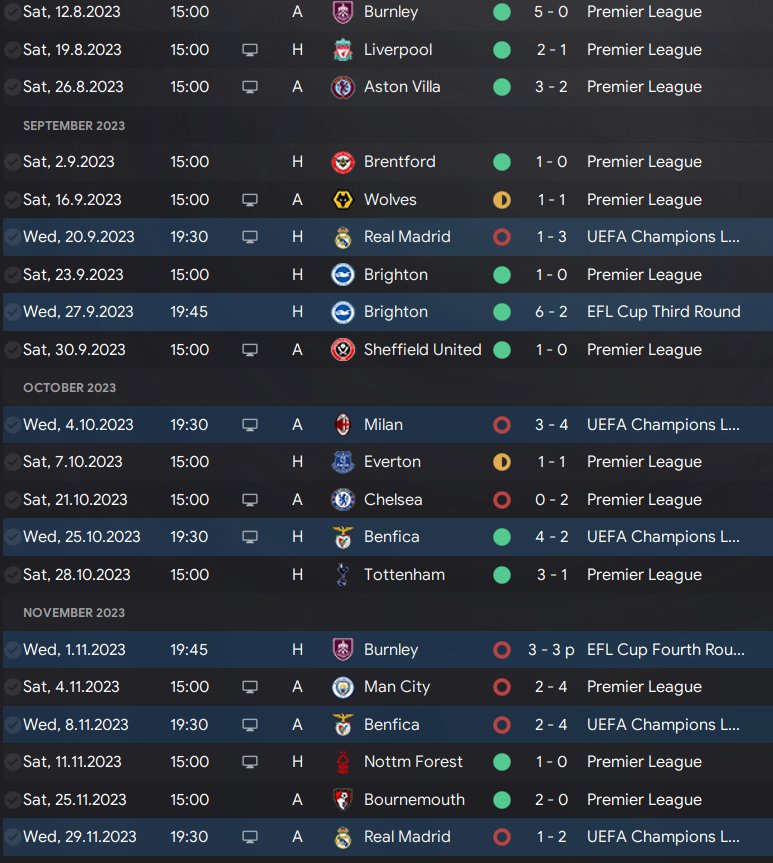The width and height of the screenshot is (773, 863).
Task: Open the 6 - 2 score against Brighton
Action: (551, 312)
